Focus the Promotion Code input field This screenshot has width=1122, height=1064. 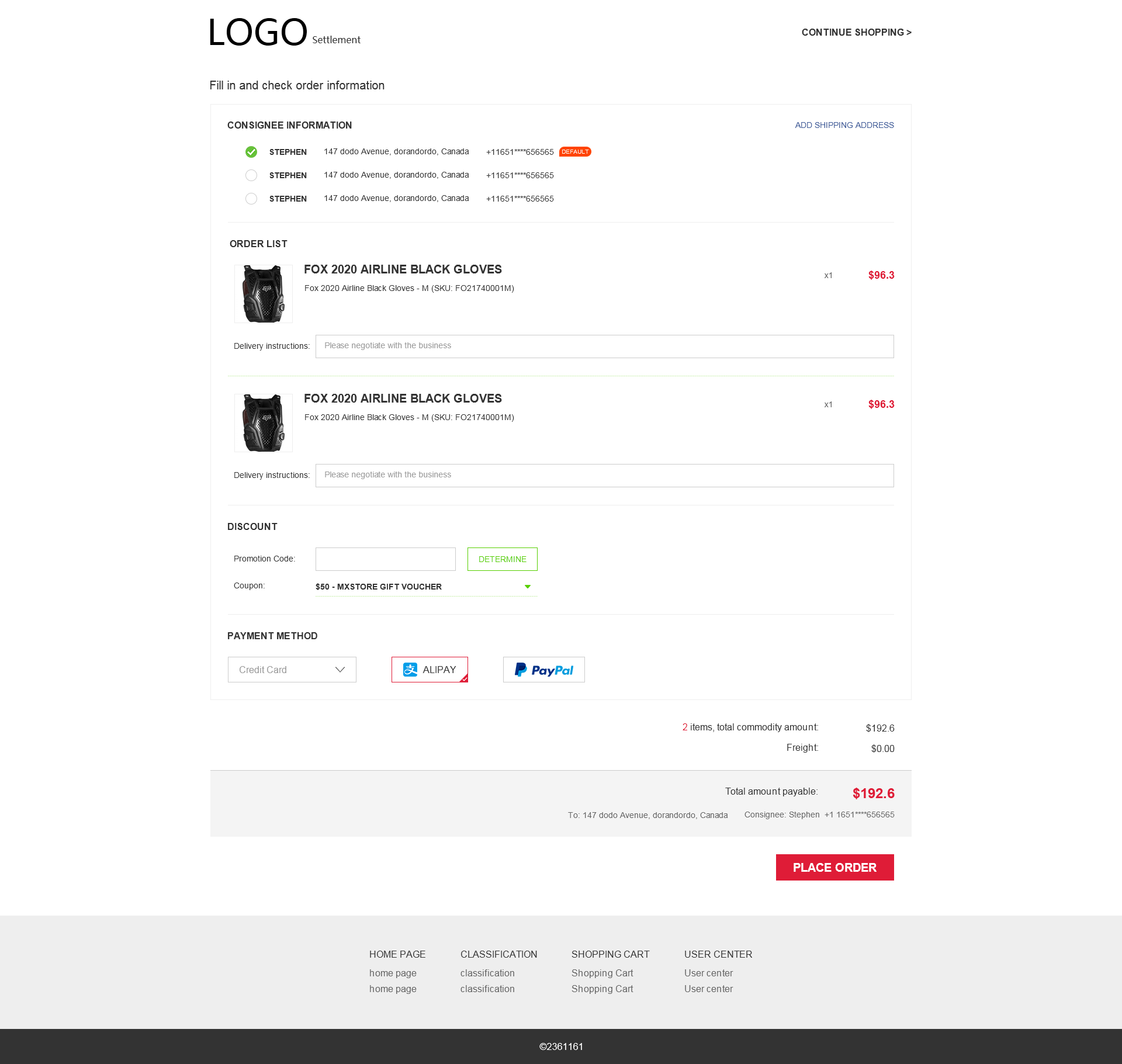[x=386, y=559]
